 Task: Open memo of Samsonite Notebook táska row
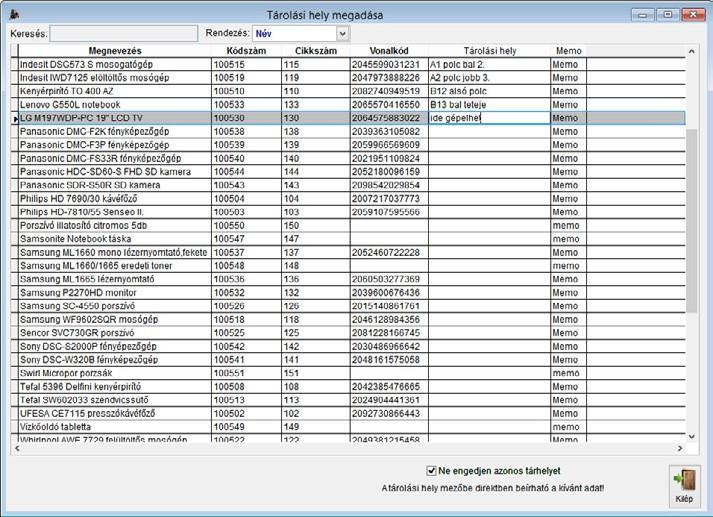(x=568, y=239)
